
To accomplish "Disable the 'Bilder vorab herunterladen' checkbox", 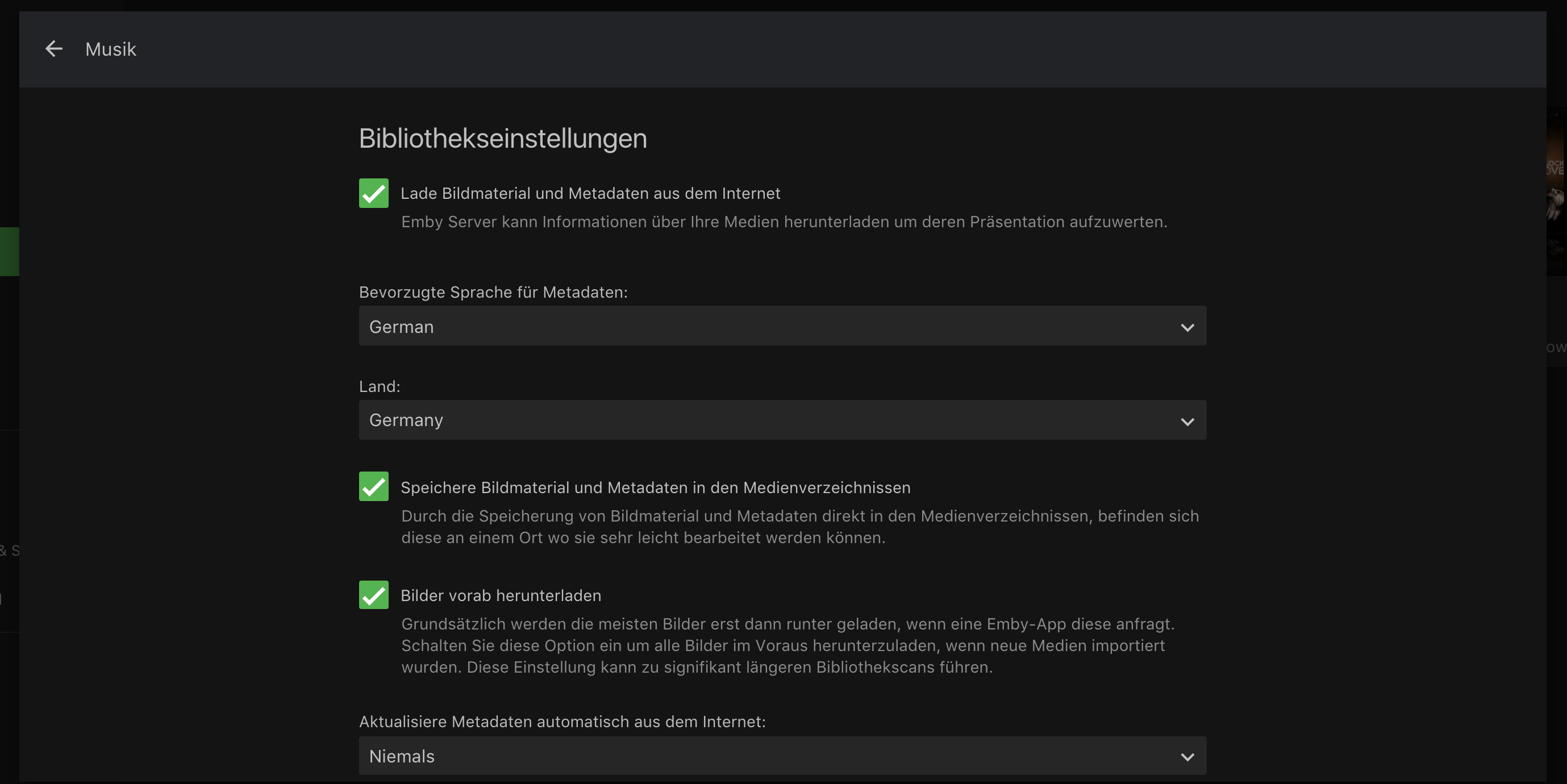I will 373,594.
